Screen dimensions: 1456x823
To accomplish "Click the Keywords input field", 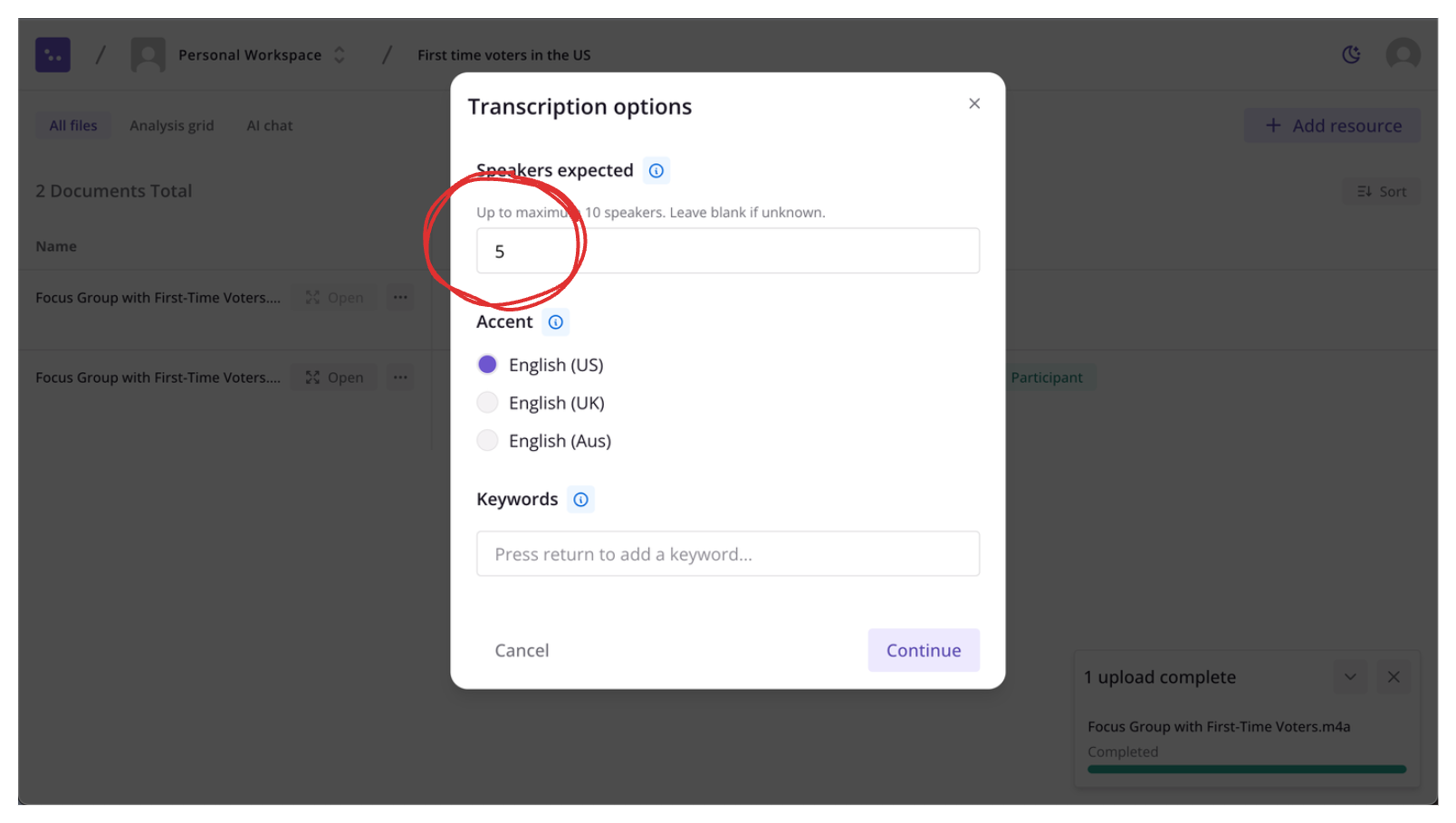I will point(728,554).
